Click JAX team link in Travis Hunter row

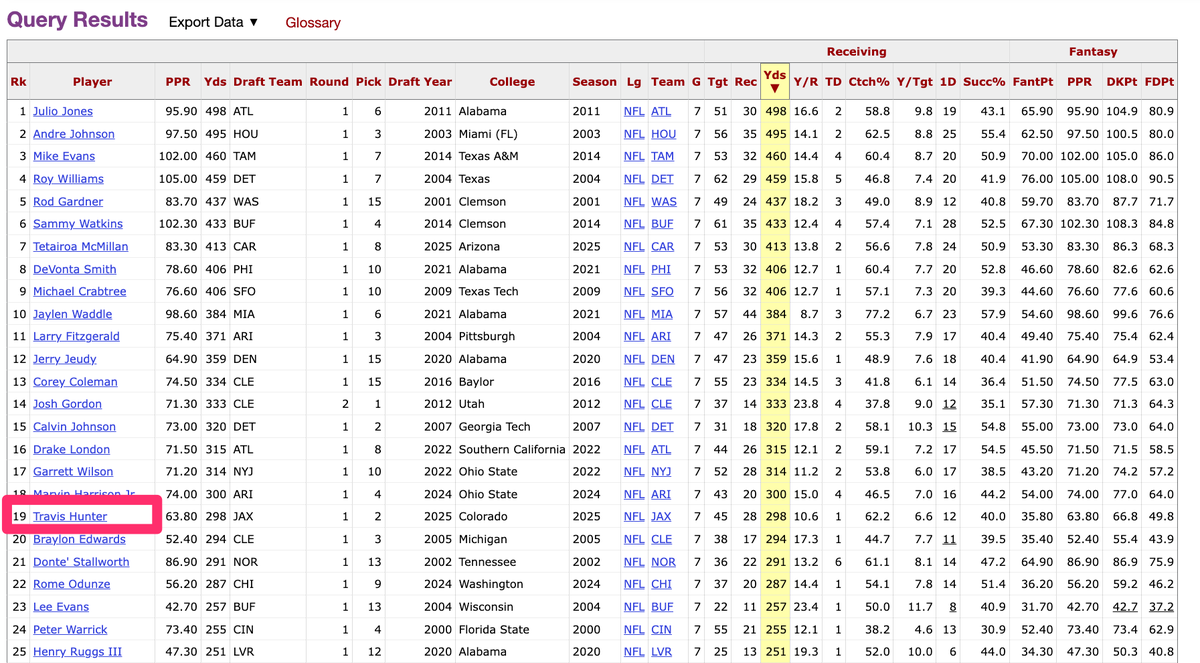click(662, 516)
